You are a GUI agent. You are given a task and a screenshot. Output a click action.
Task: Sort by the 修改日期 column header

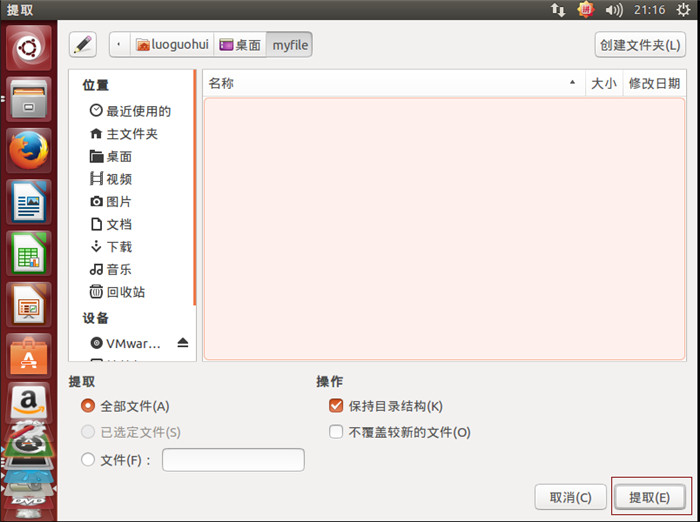point(654,83)
